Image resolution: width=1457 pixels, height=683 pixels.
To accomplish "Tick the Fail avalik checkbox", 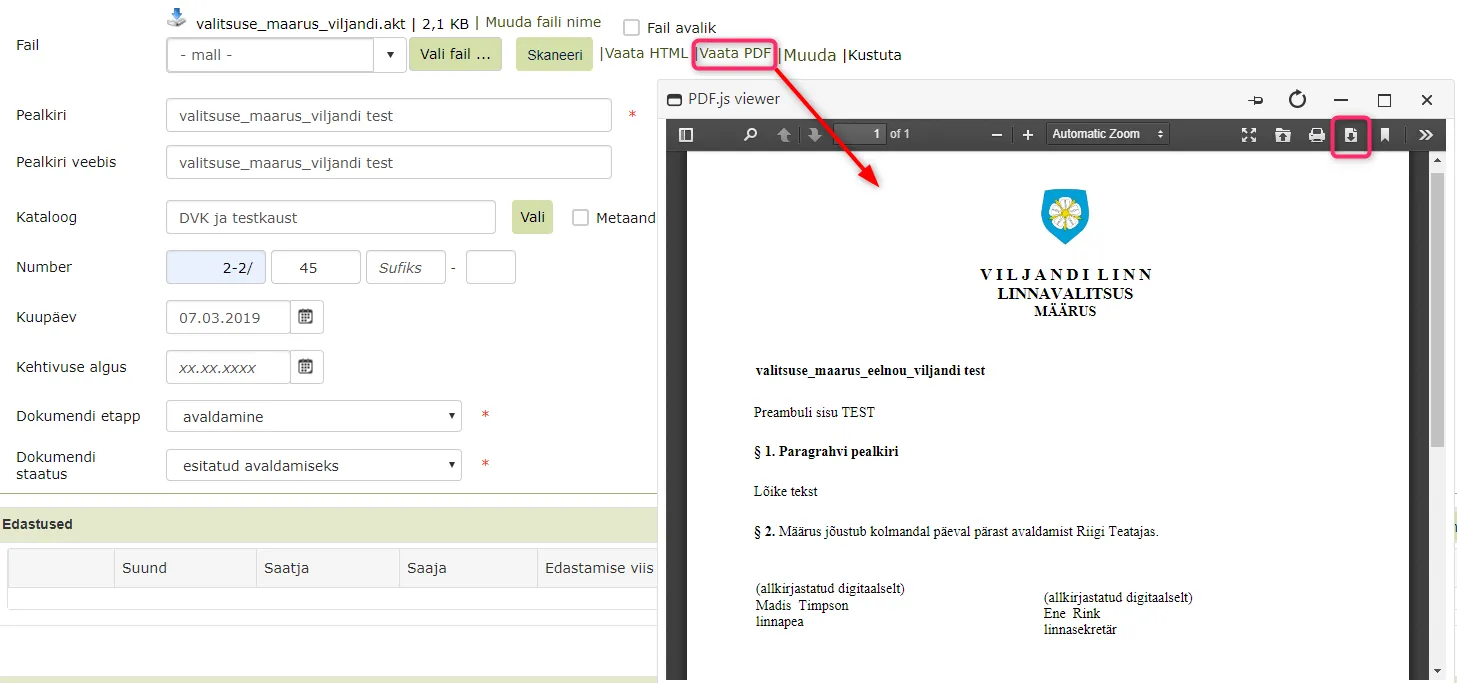I will [x=631, y=28].
